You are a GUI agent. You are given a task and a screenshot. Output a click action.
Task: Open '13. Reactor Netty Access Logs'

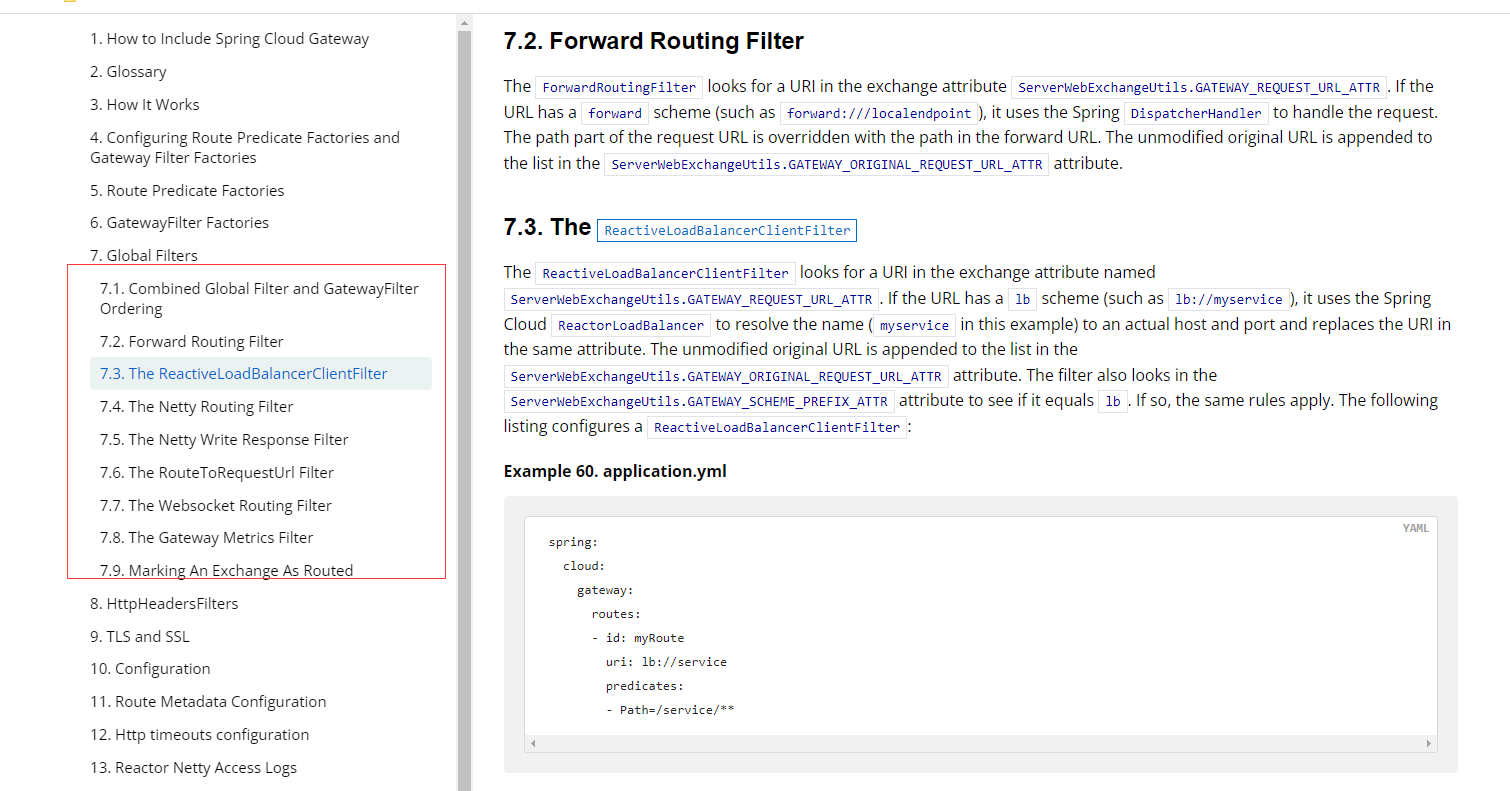(193, 768)
